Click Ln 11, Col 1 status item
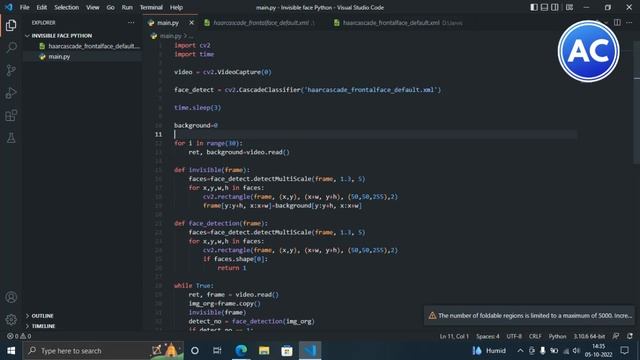 click(x=454, y=336)
